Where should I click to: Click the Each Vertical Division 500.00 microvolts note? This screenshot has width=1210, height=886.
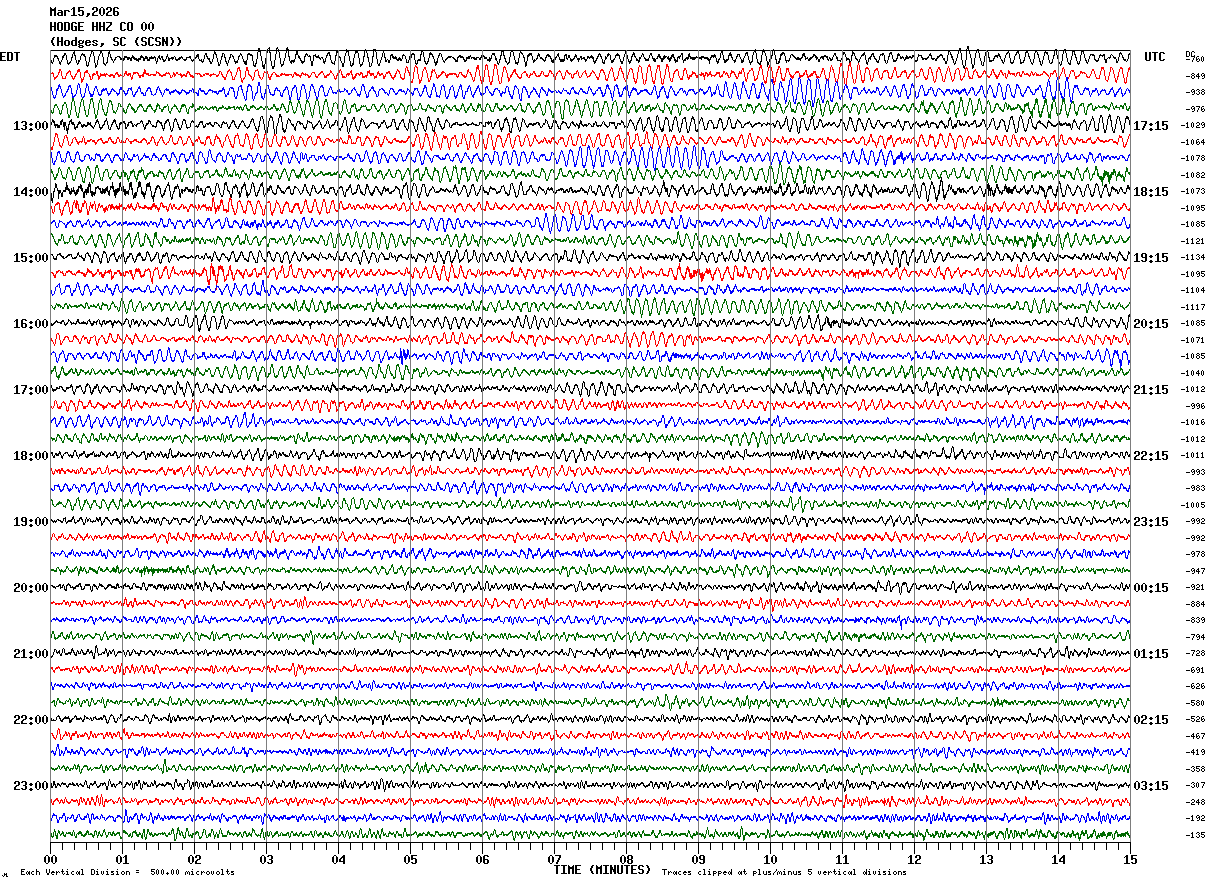tap(127, 873)
